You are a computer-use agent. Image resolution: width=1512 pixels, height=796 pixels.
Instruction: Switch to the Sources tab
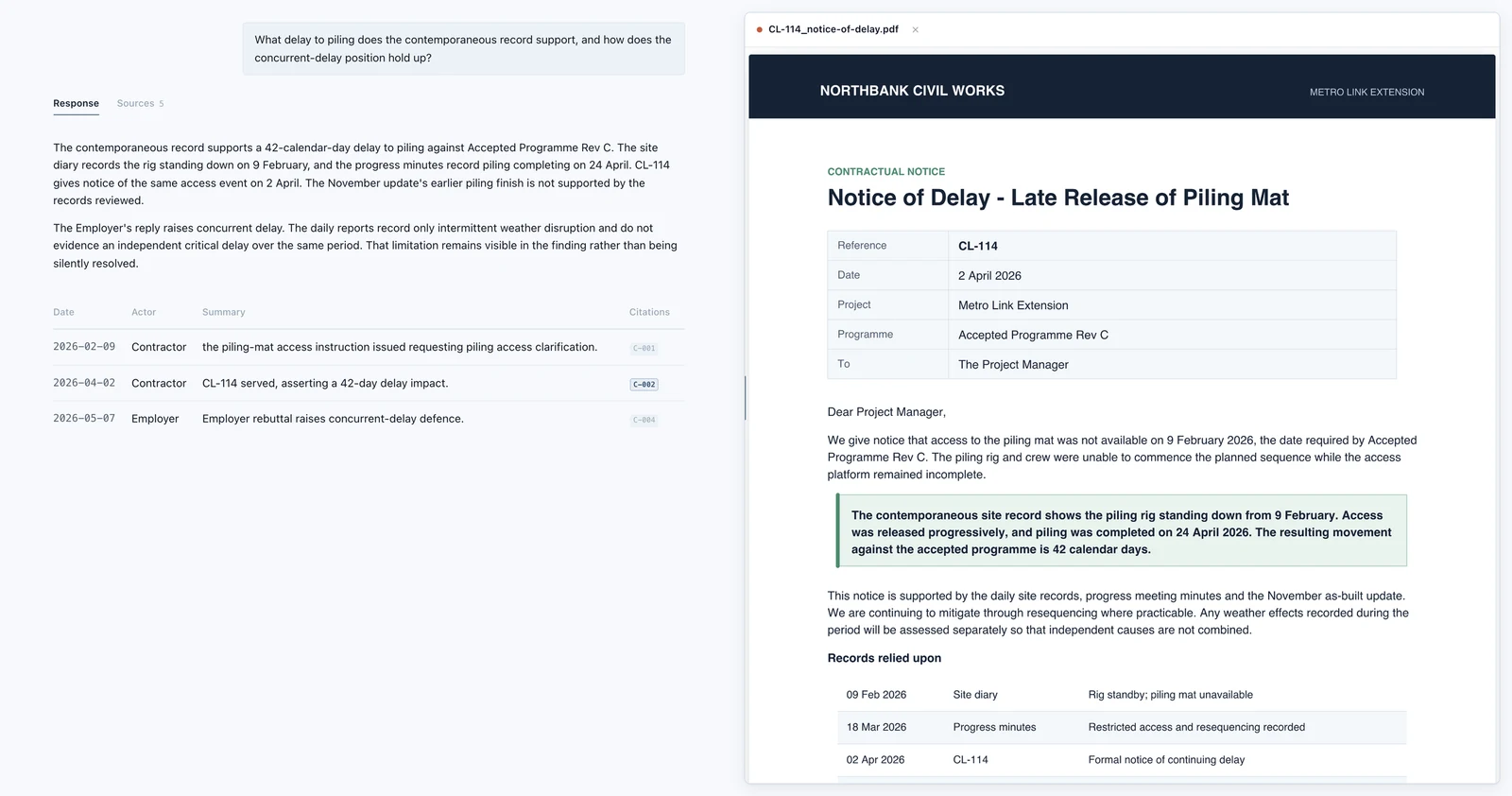(140, 103)
